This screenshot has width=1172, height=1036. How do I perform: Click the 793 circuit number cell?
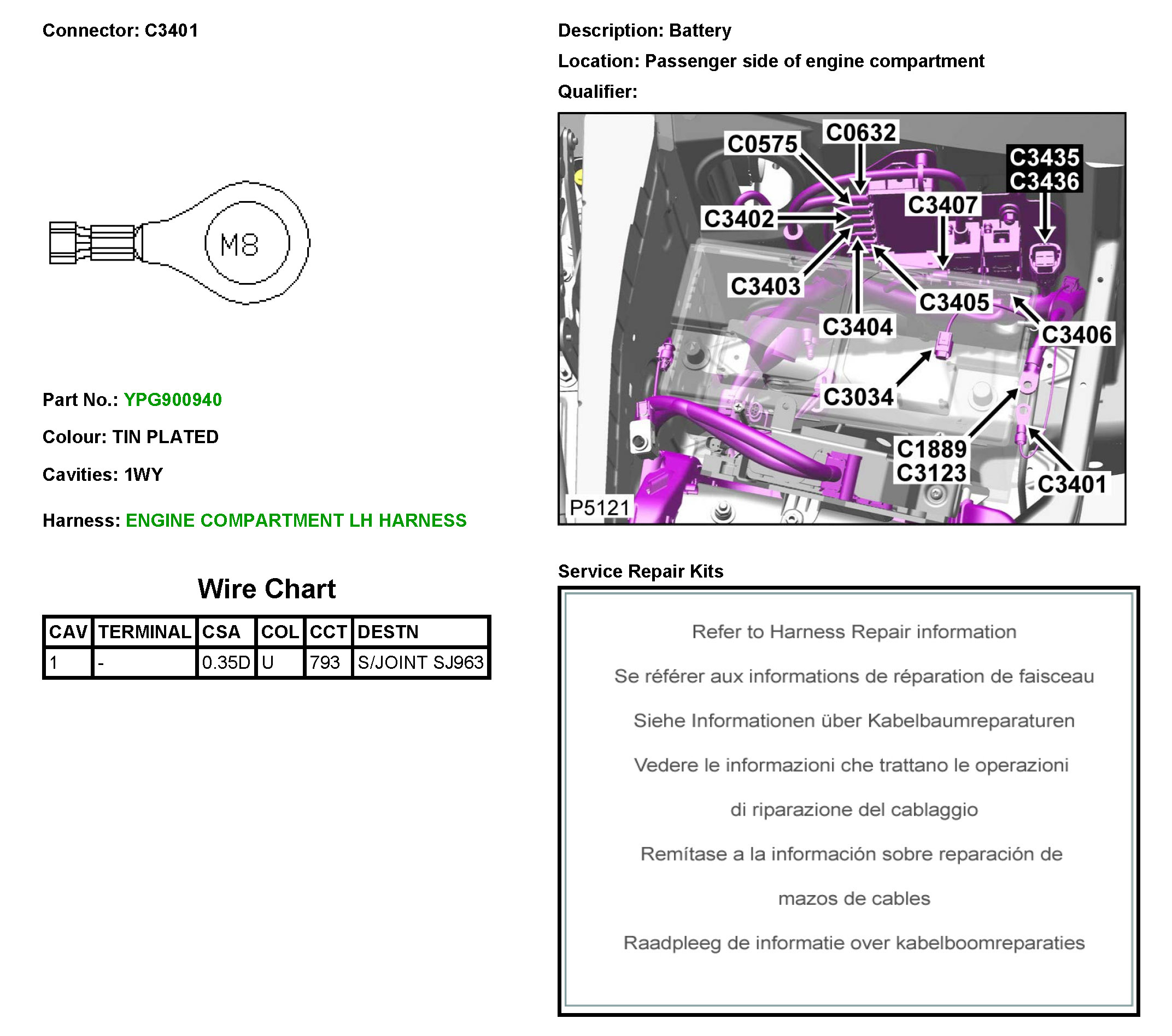click(x=325, y=662)
